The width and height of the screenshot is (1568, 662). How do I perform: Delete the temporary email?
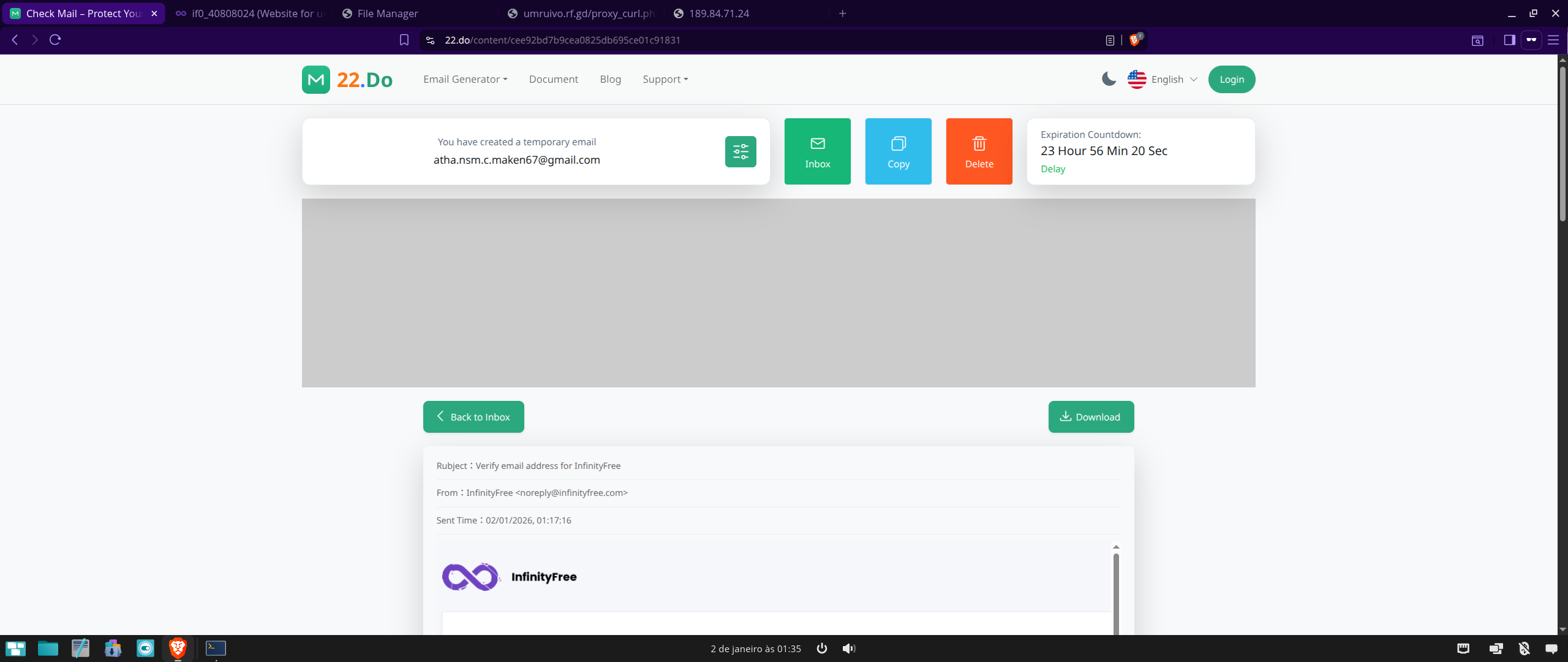pyautogui.click(x=979, y=151)
